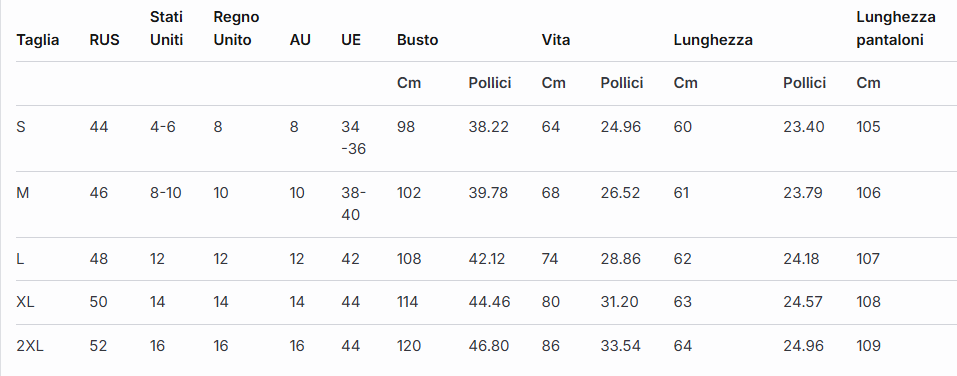This screenshot has height=376, width=957.
Task: Select the 2XL size row label
Action: (x=30, y=346)
